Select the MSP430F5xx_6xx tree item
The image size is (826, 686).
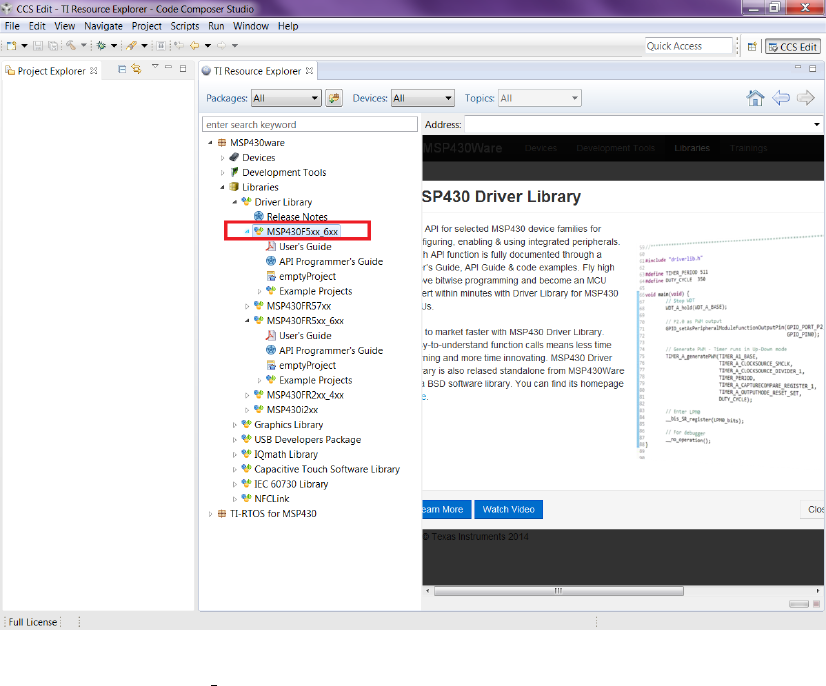302,231
